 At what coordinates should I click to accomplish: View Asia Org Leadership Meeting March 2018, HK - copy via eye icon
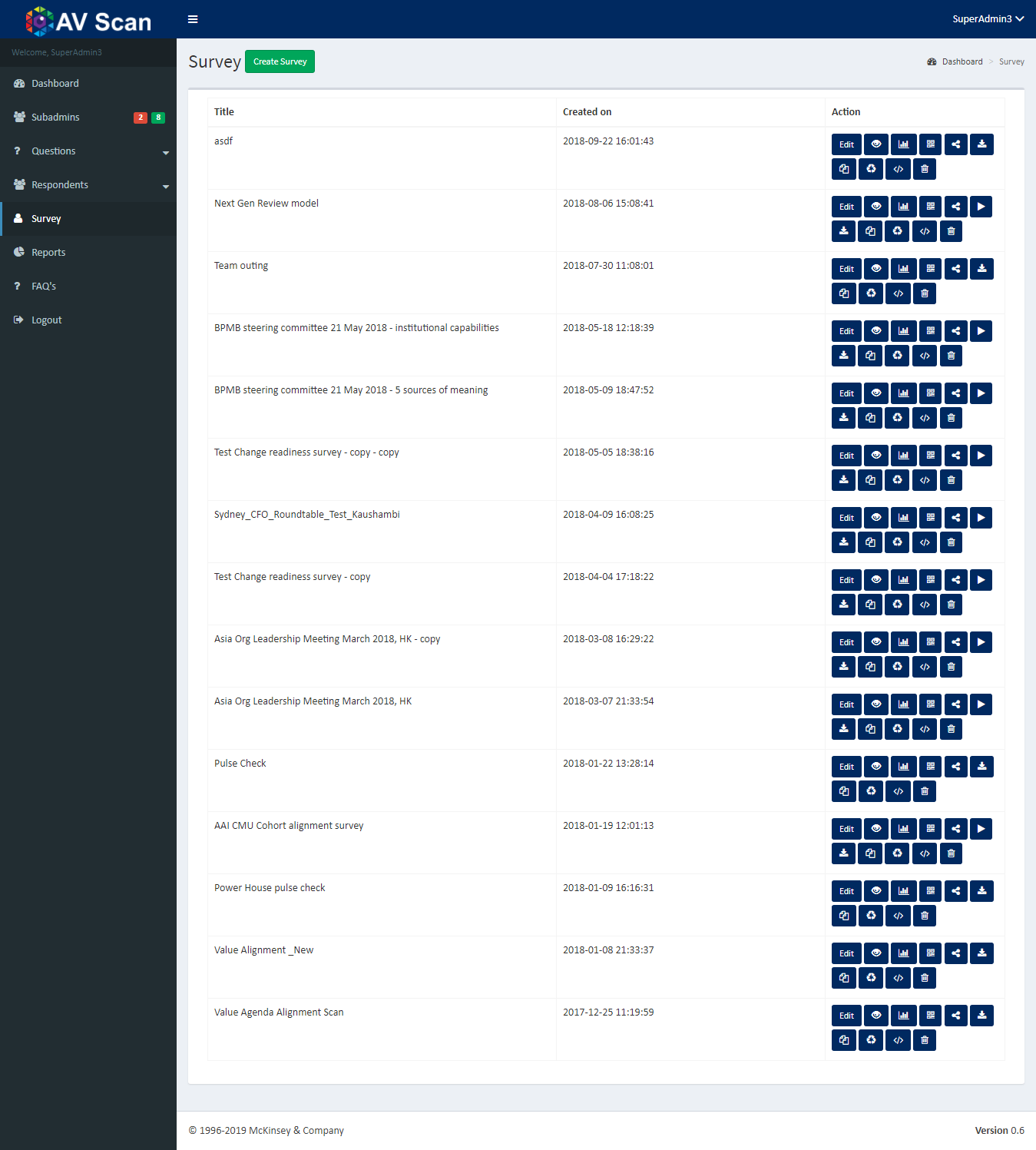875,642
